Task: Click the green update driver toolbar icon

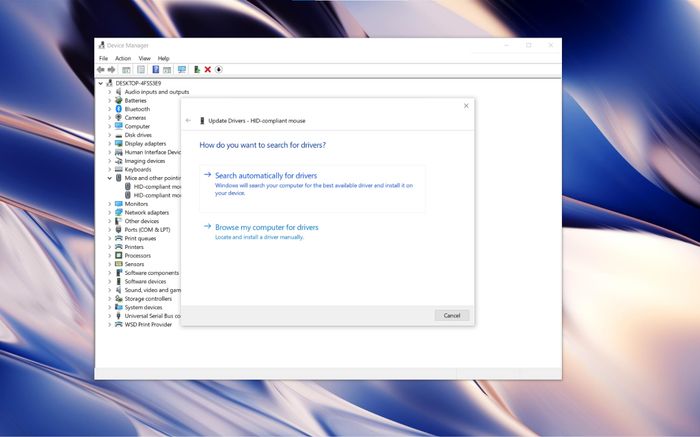Action: coord(197,69)
